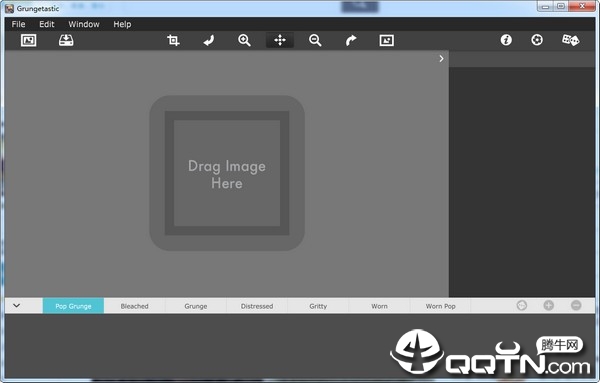Close the Grungetastic window
This screenshot has height=383, width=600.
[582, 7]
